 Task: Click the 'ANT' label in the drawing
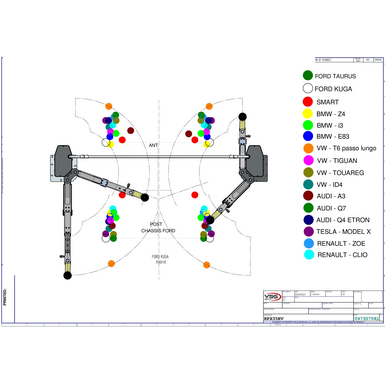click(153, 145)
